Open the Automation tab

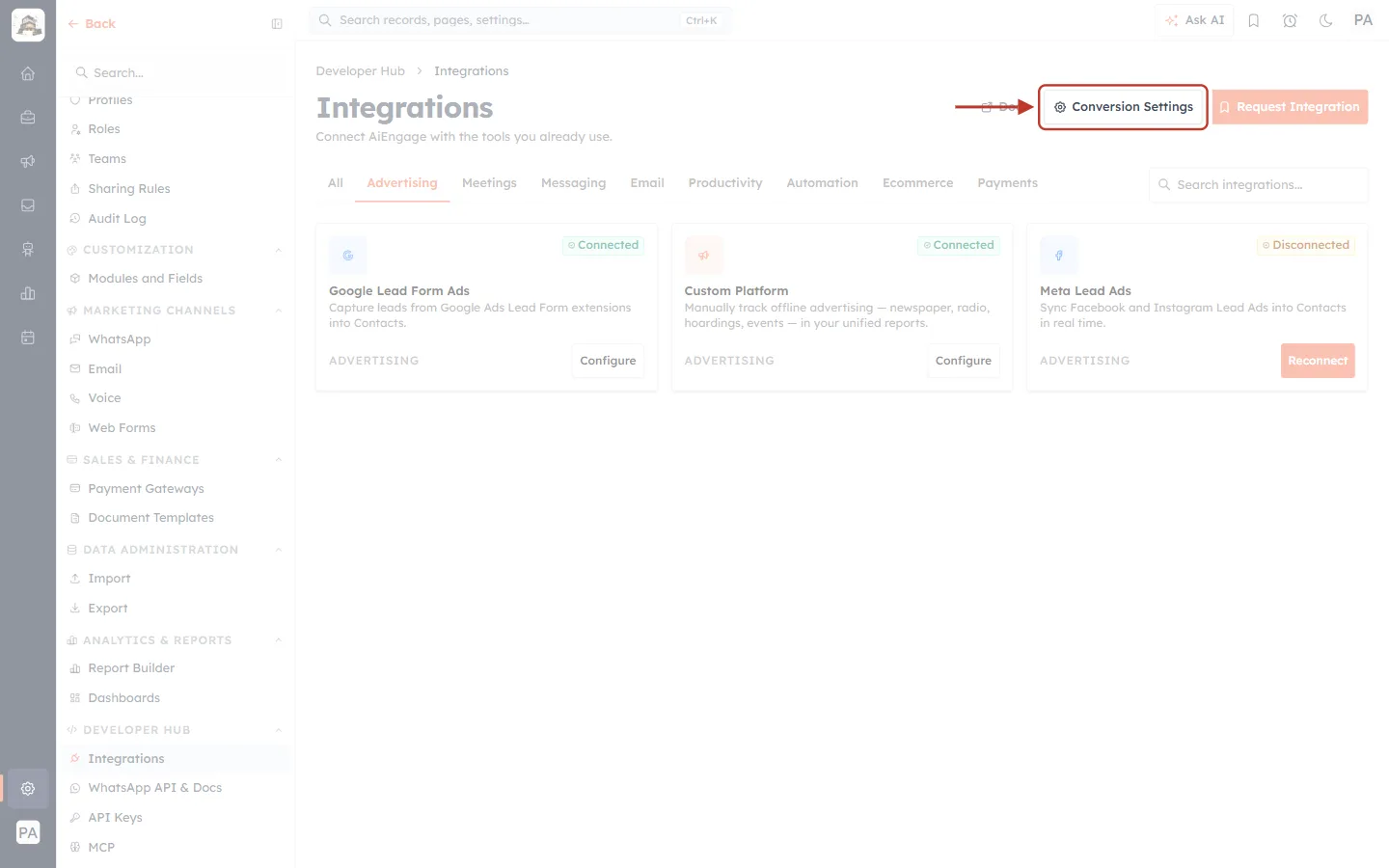pyautogui.click(x=823, y=183)
